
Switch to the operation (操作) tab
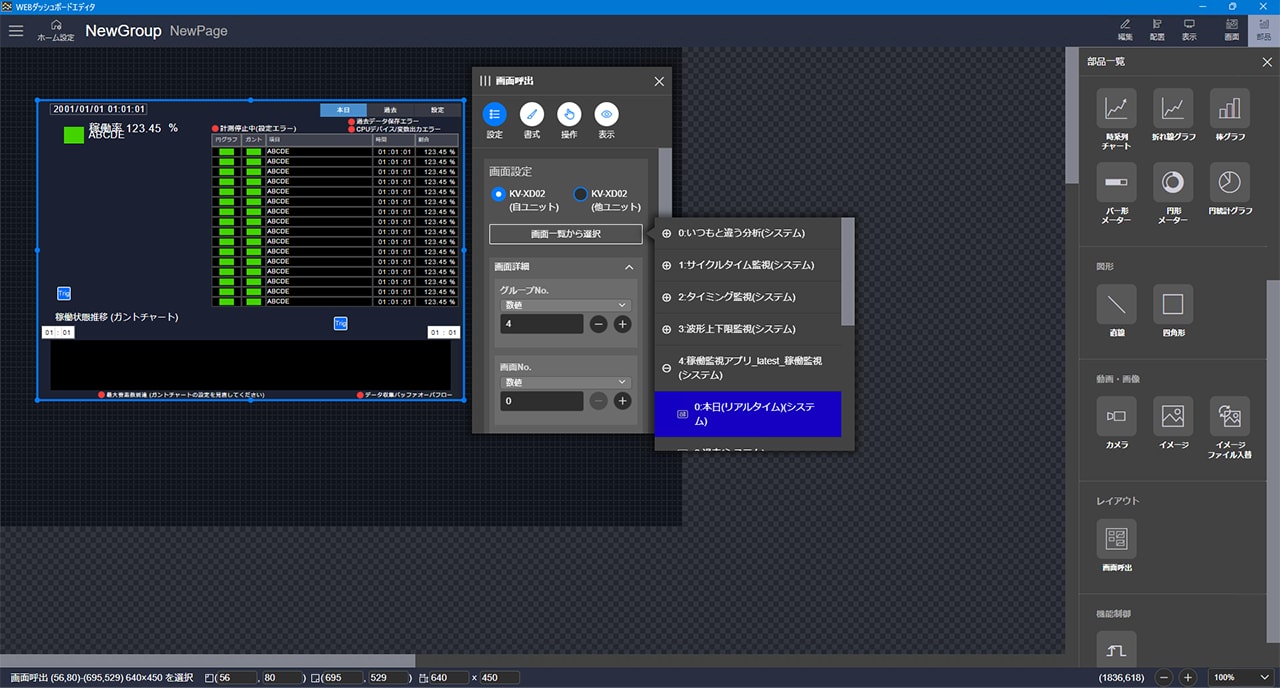click(x=569, y=115)
